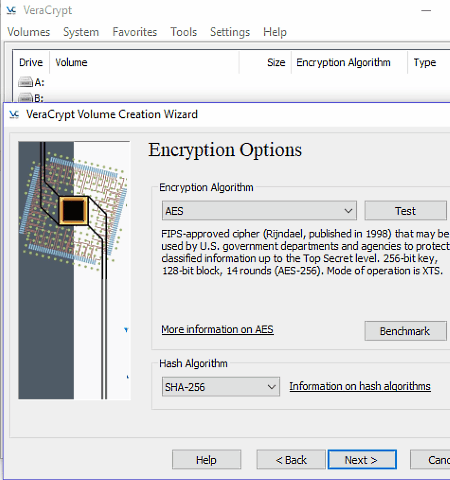Click the Hash Algorithm group label
The height and width of the screenshot is (480, 450).
193,363
